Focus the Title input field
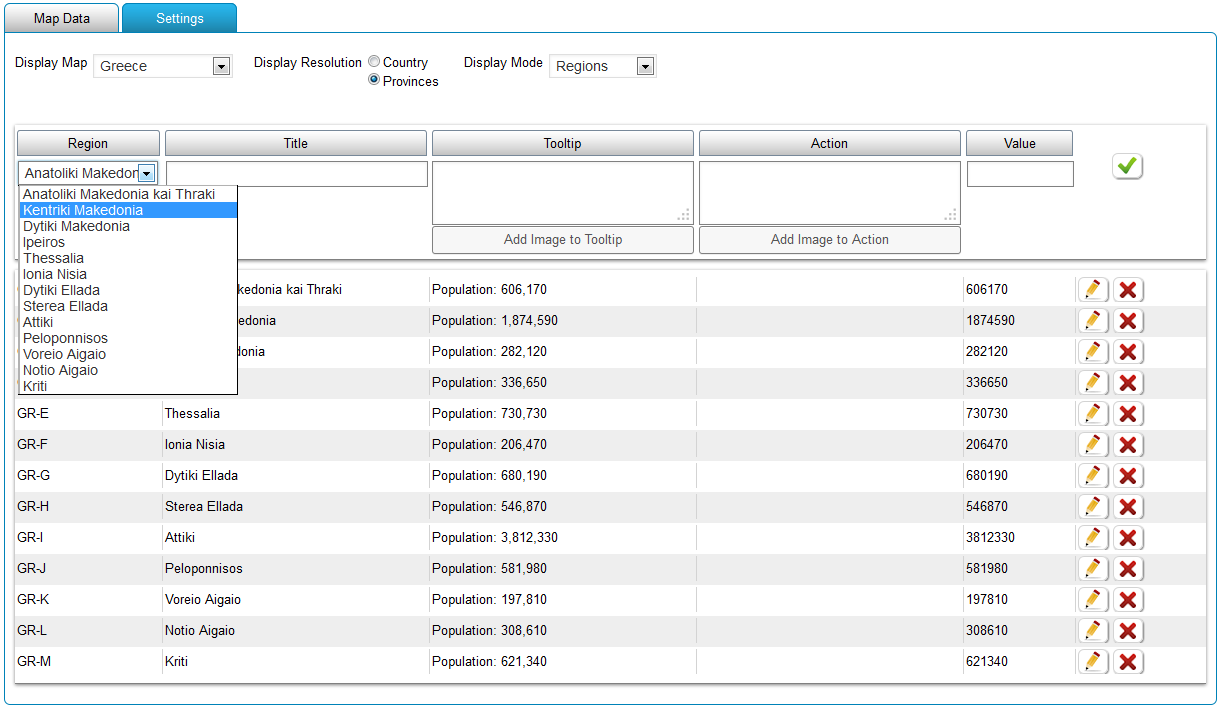The width and height of the screenshot is (1223, 709). pos(297,174)
